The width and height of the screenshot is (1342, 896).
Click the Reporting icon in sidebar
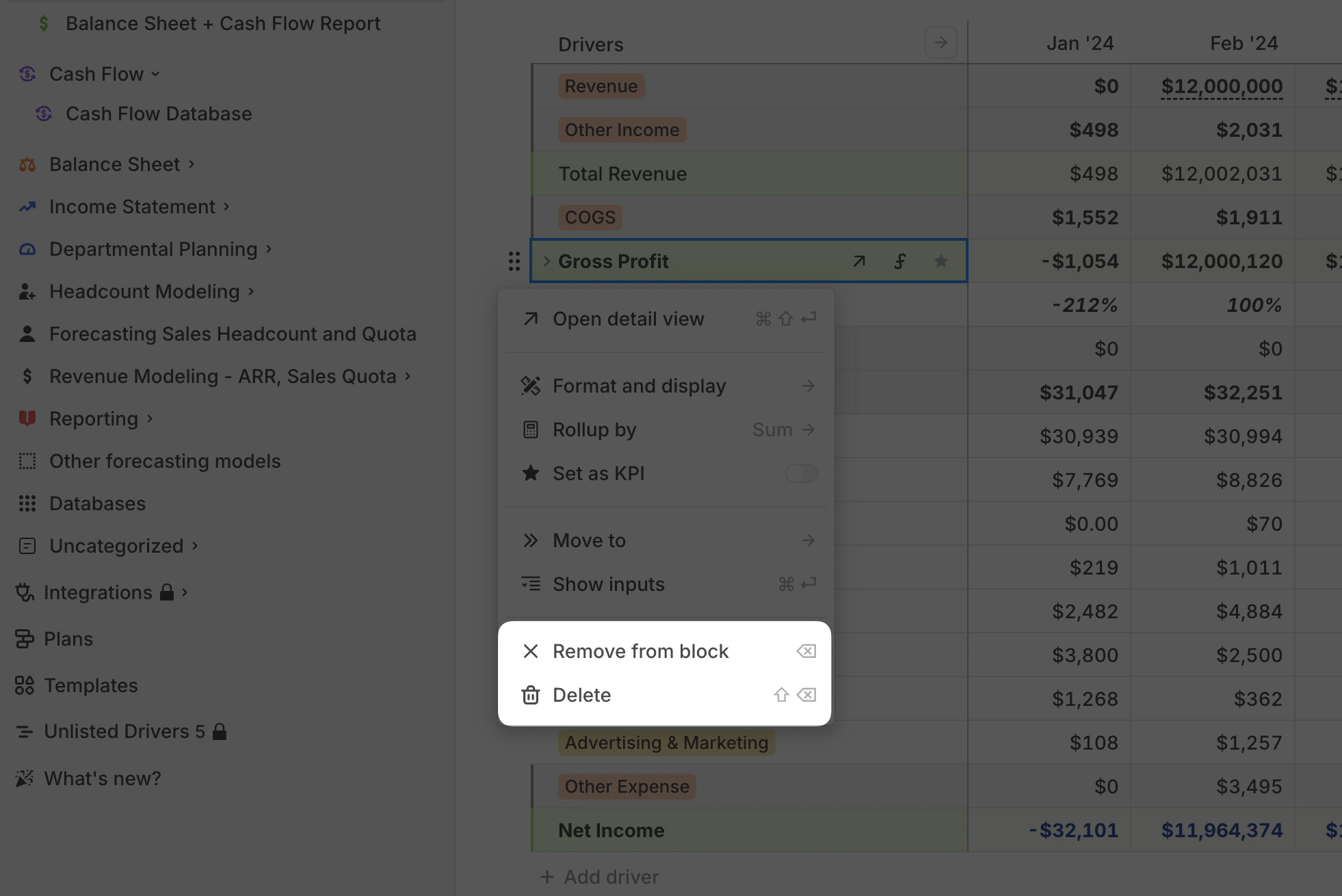pos(26,419)
